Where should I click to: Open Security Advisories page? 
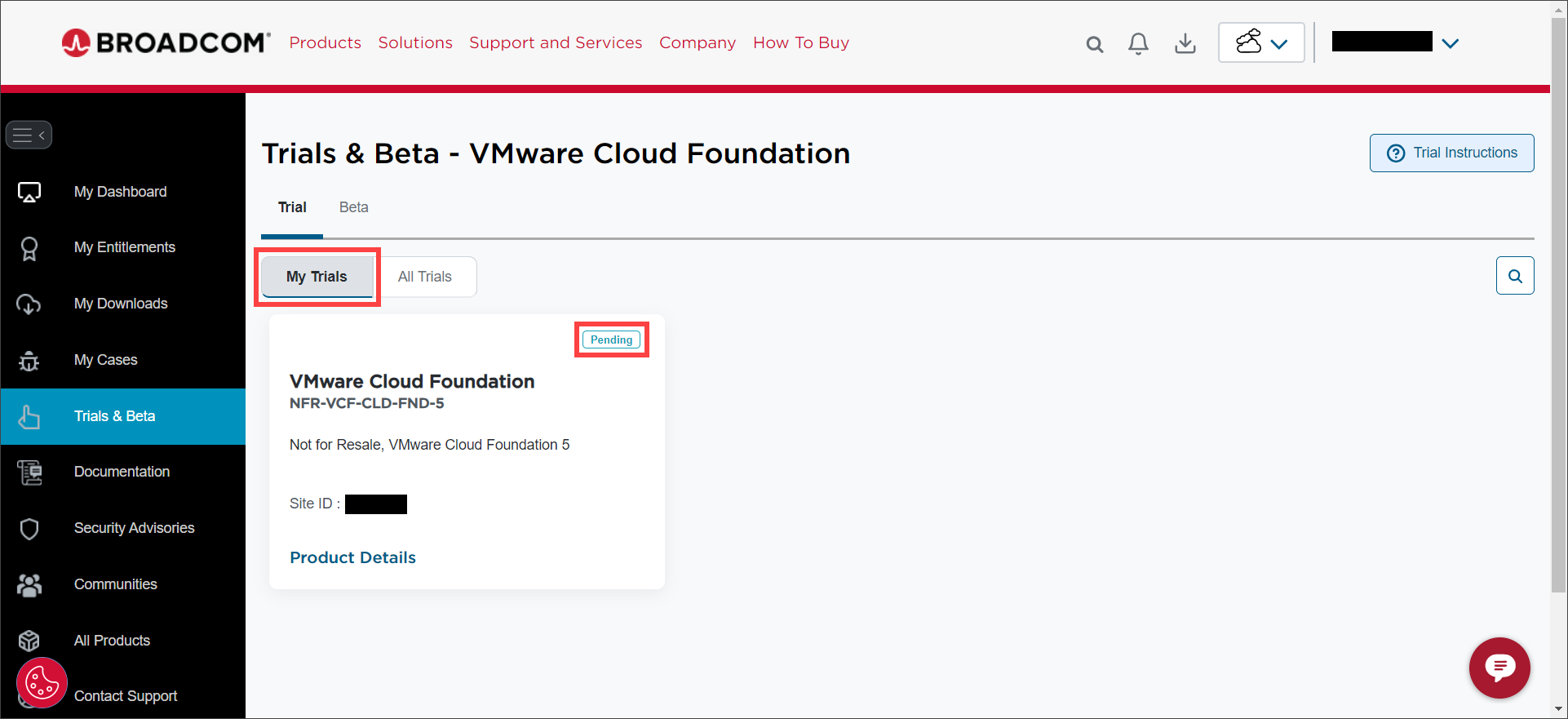[134, 528]
